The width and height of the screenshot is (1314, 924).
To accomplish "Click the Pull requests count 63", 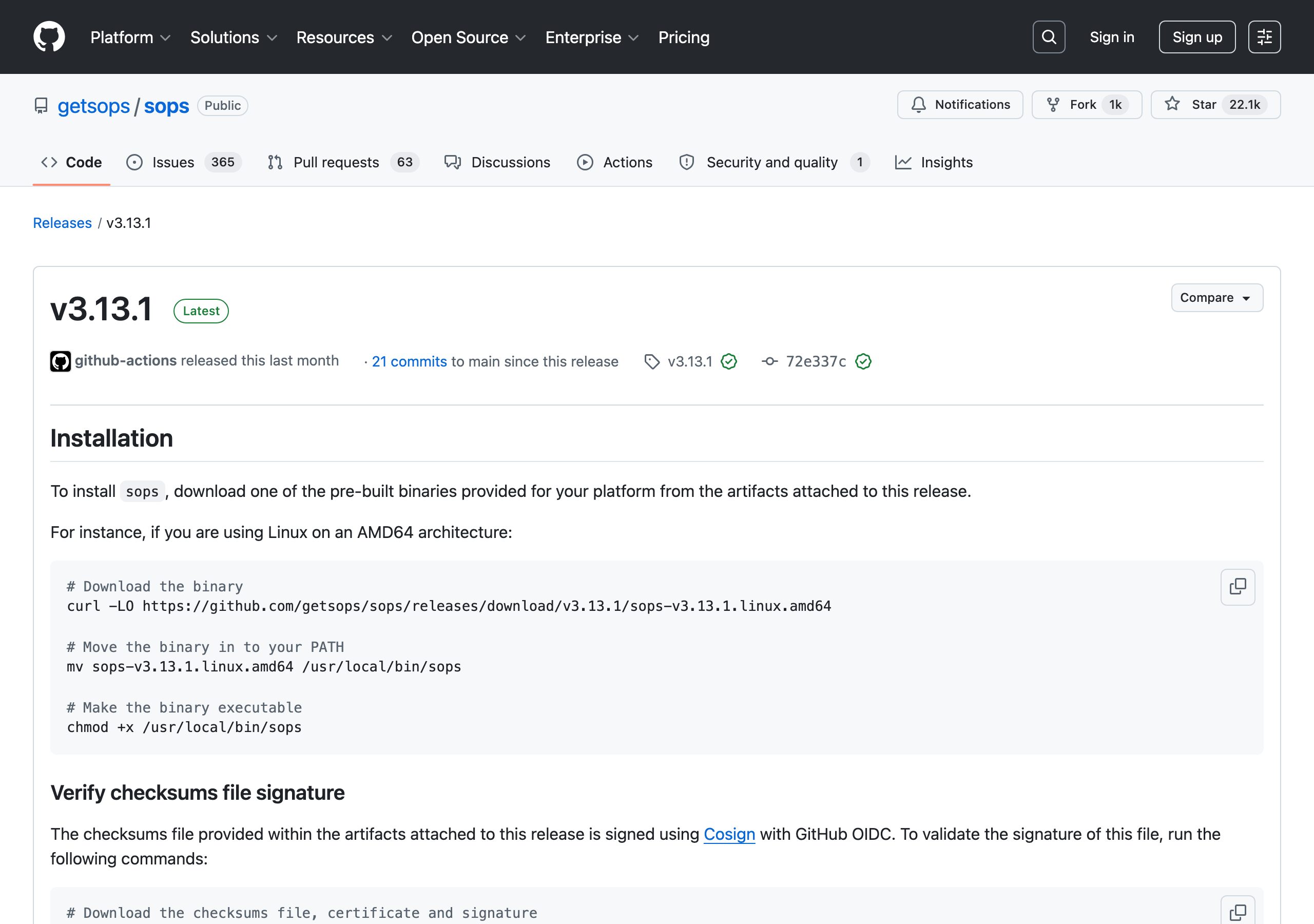I will [x=404, y=163].
